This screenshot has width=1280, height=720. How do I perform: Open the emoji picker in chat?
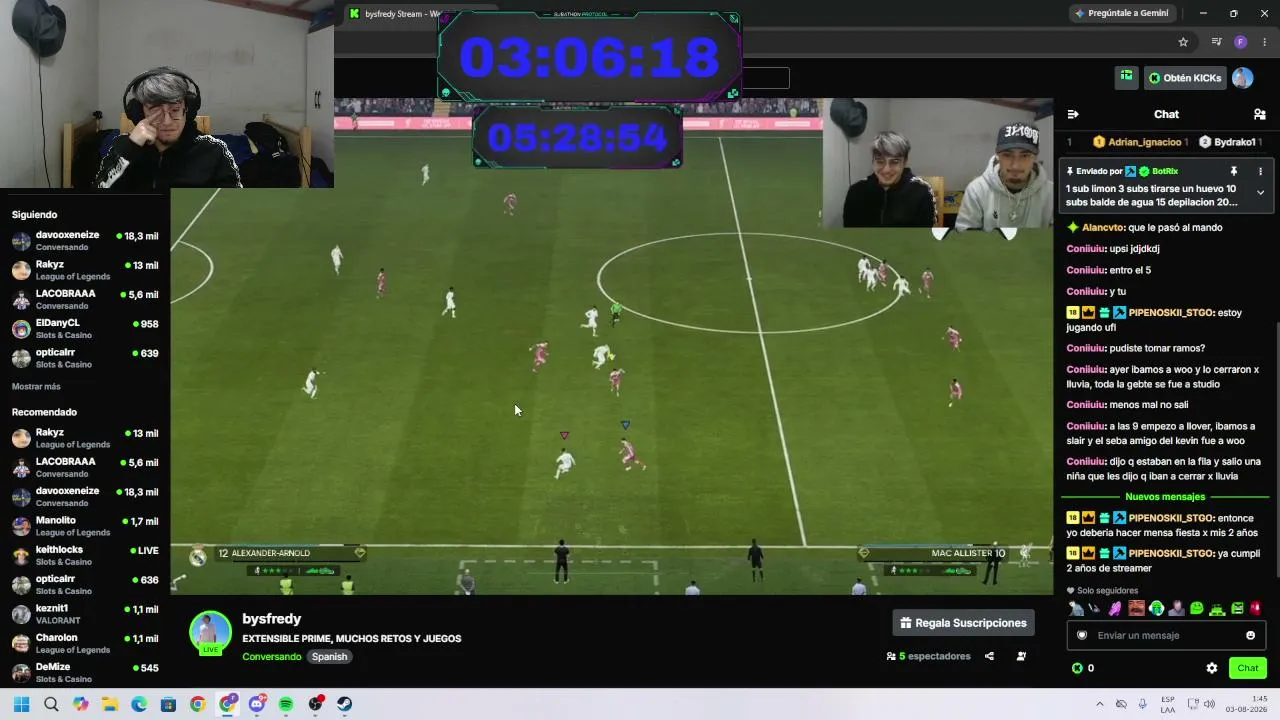click(1250, 635)
